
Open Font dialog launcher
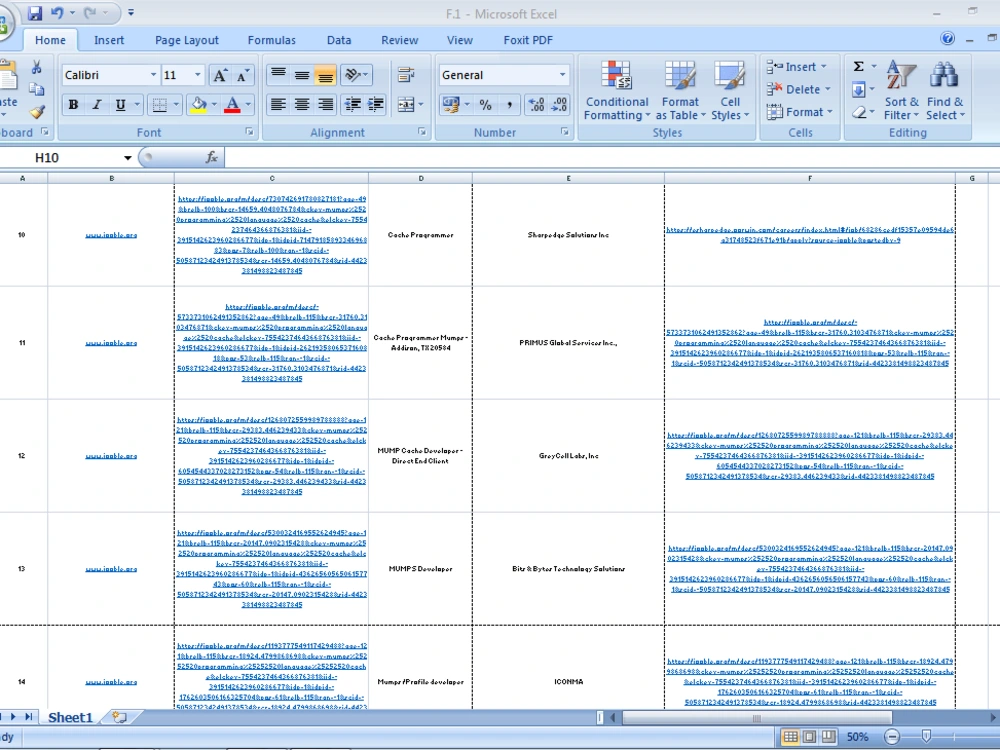pyautogui.click(x=249, y=132)
